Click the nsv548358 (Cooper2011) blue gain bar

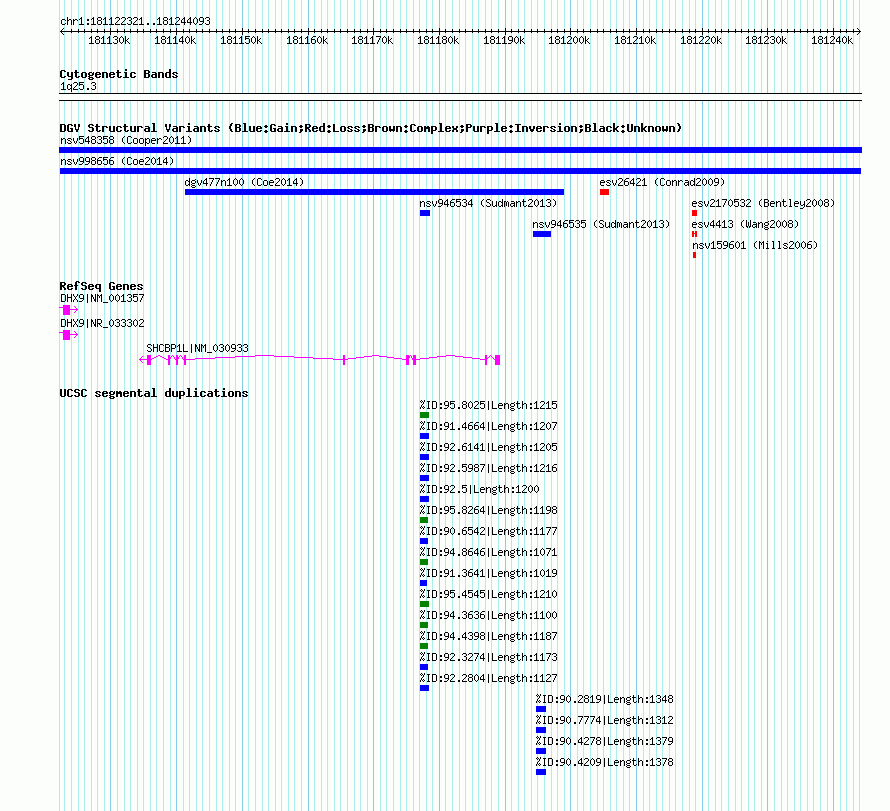460,150
